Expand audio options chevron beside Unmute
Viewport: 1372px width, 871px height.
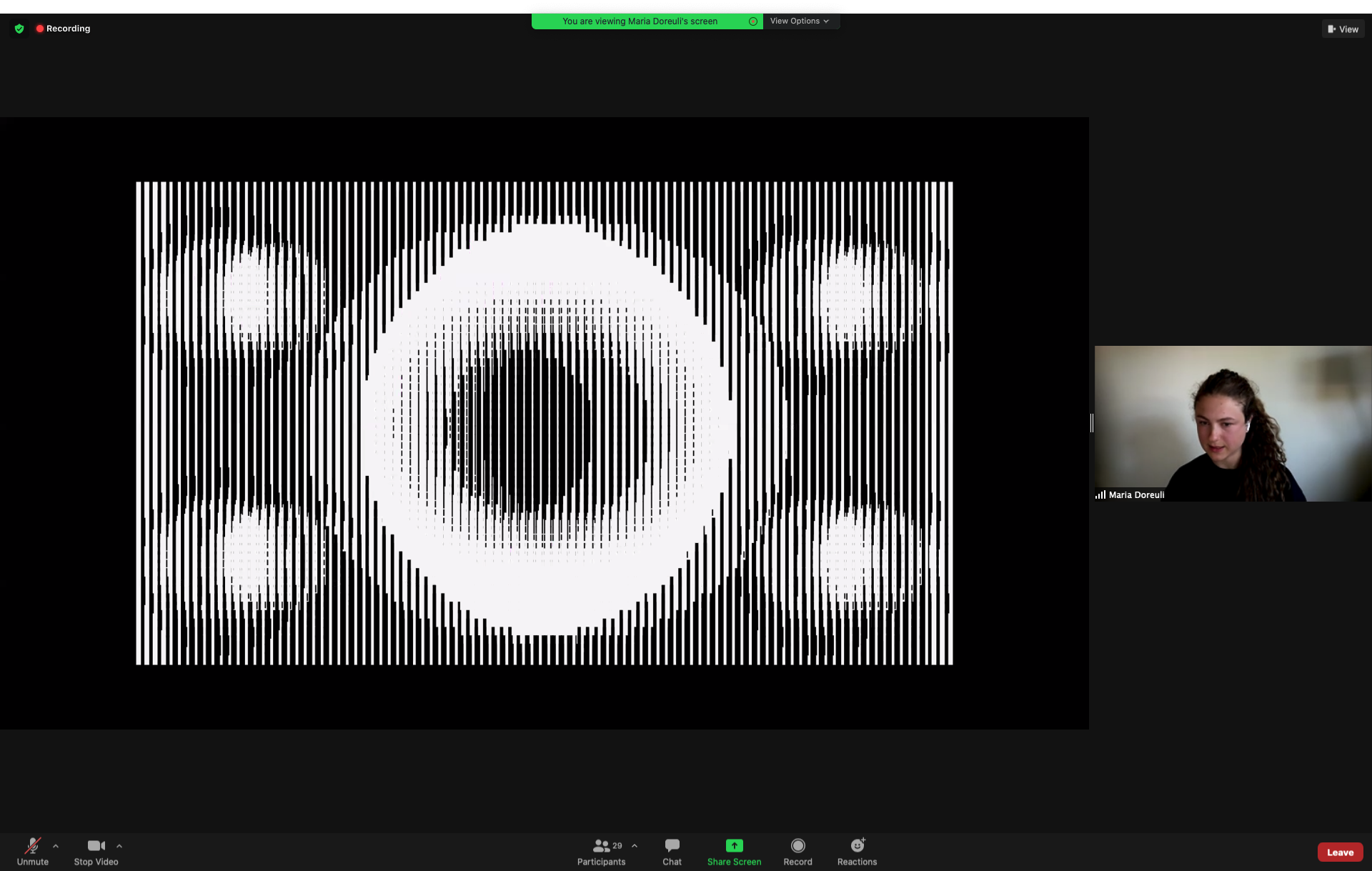click(x=56, y=846)
